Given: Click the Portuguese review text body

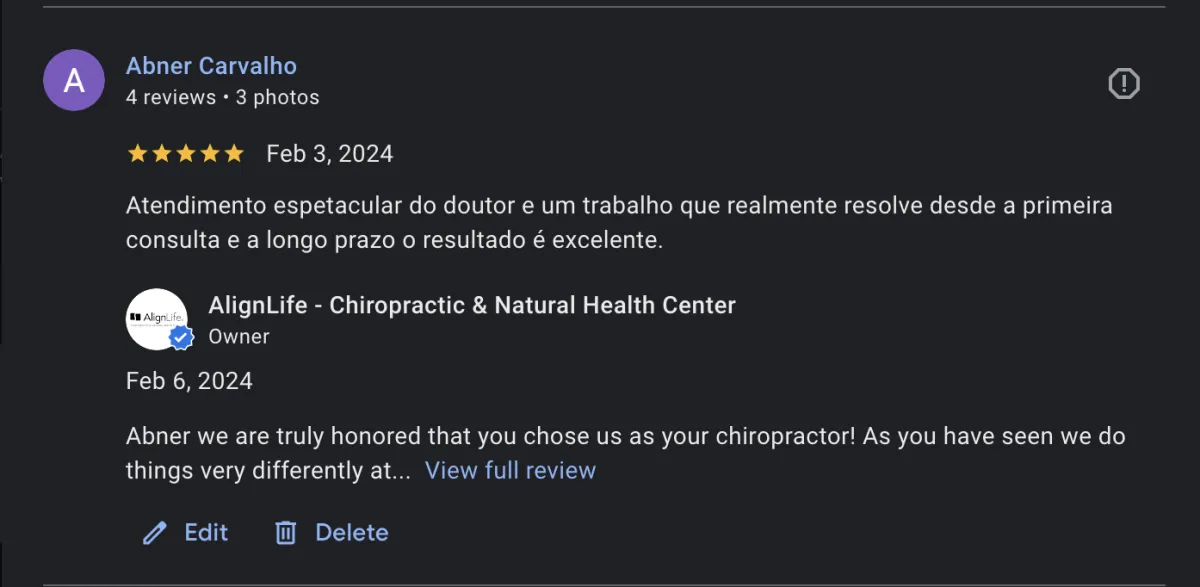Looking at the screenshot, I should pos(618,223).
